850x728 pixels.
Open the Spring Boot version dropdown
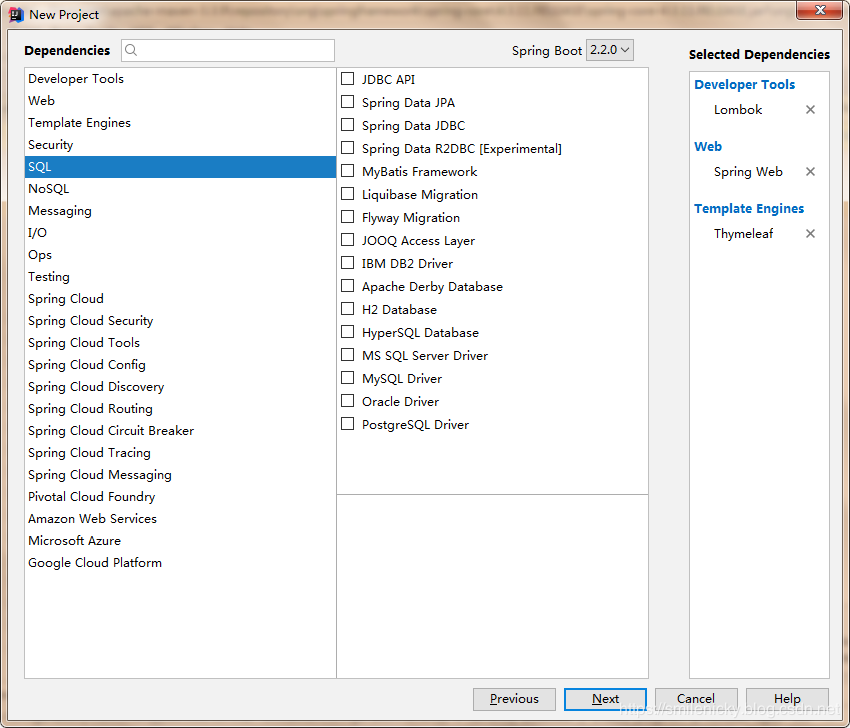[609, 50]
